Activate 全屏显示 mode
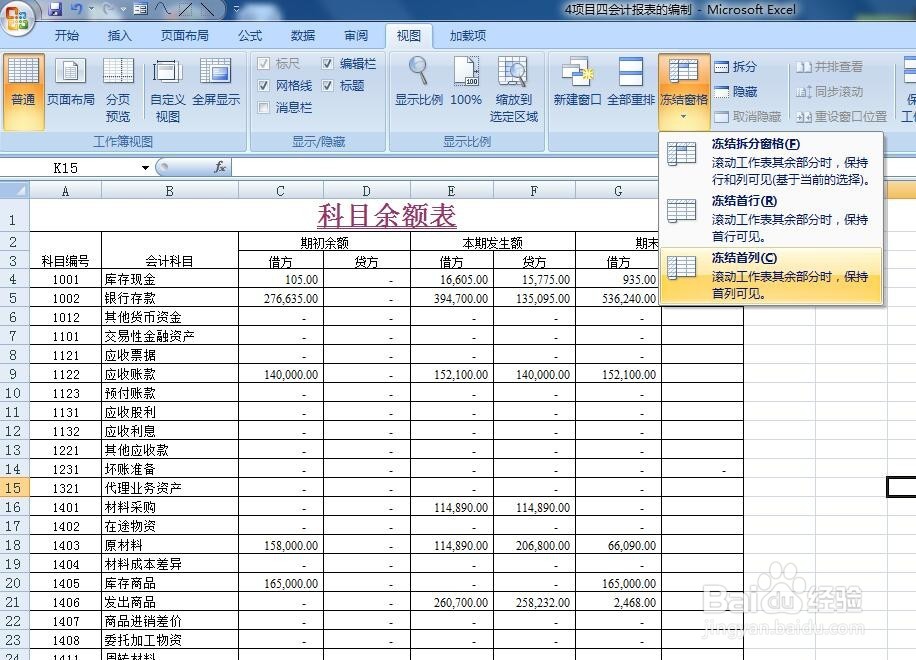The image size is (916, 660). 215,85
